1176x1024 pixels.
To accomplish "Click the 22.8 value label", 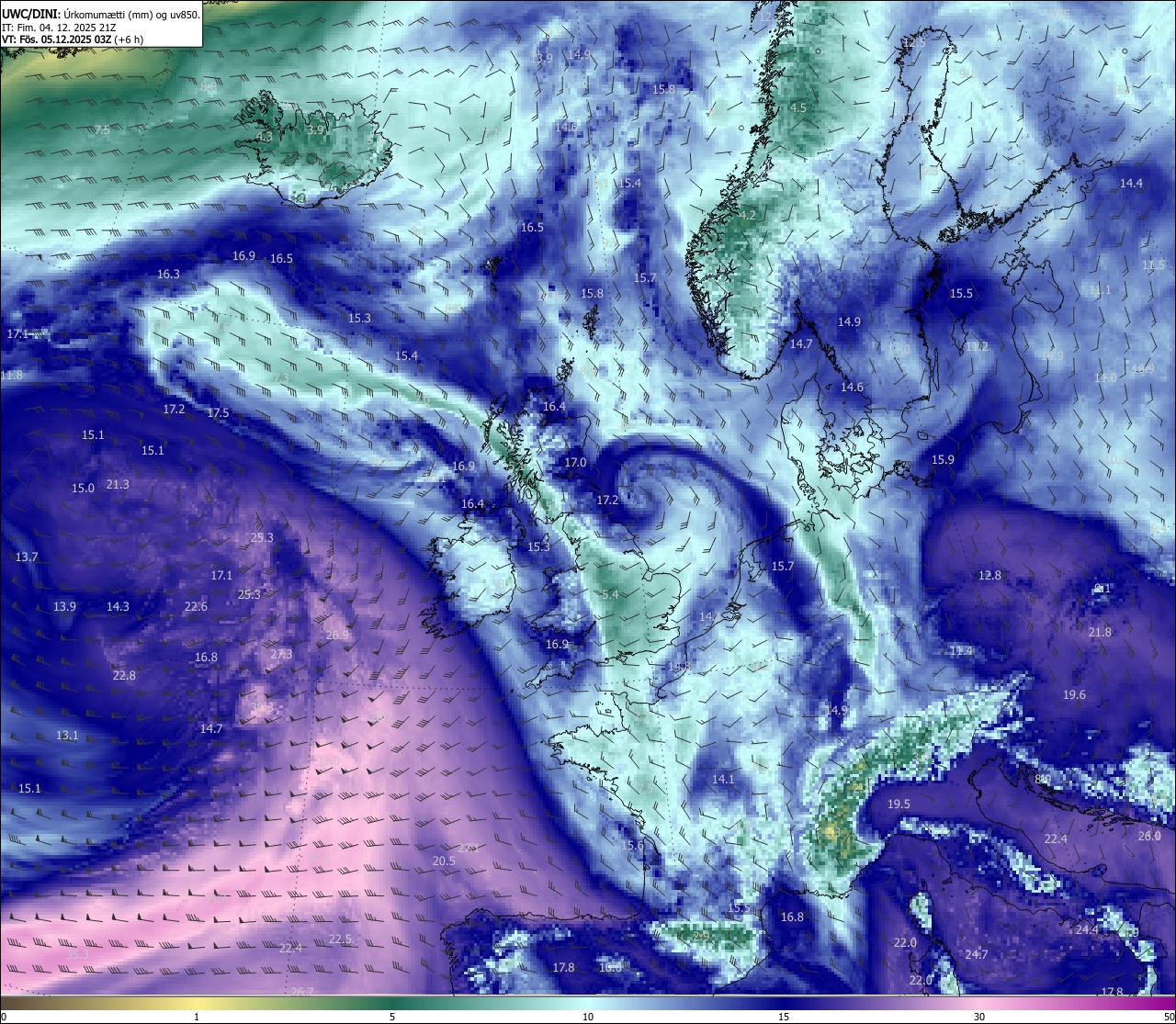I will [124, 675].
